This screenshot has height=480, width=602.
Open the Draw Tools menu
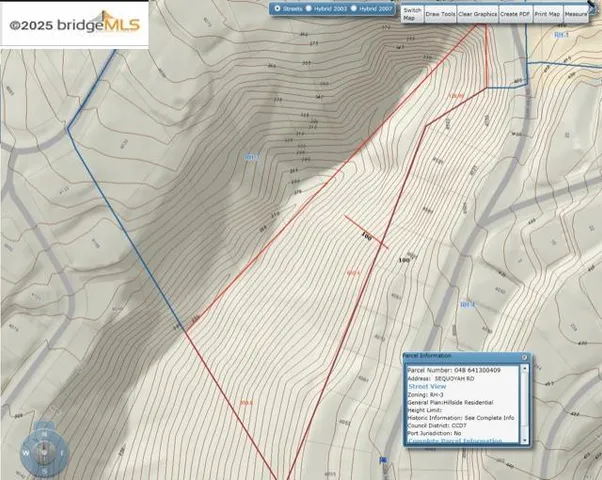point(438,14)
